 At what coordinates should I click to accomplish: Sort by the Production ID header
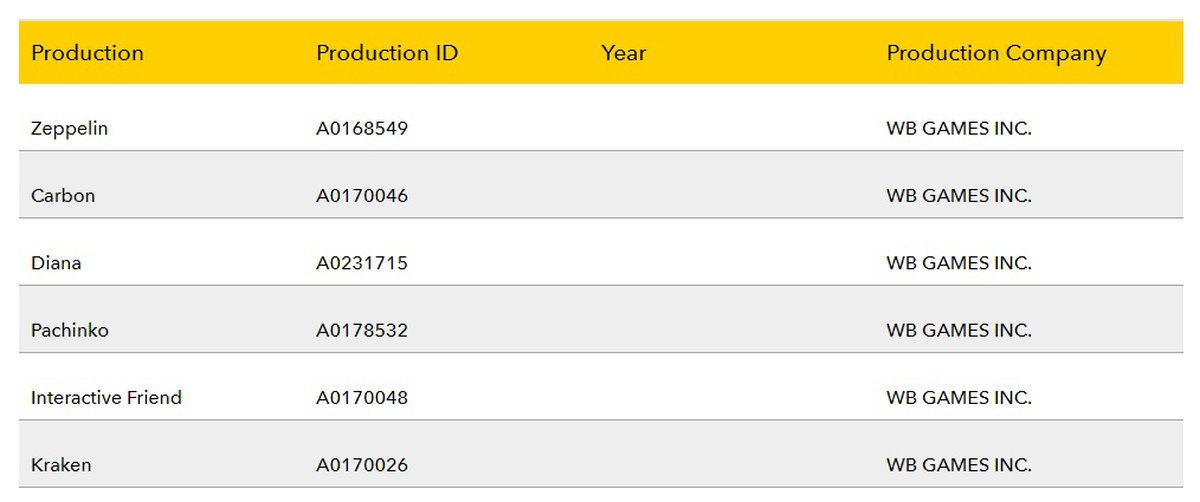click(387, 54)
